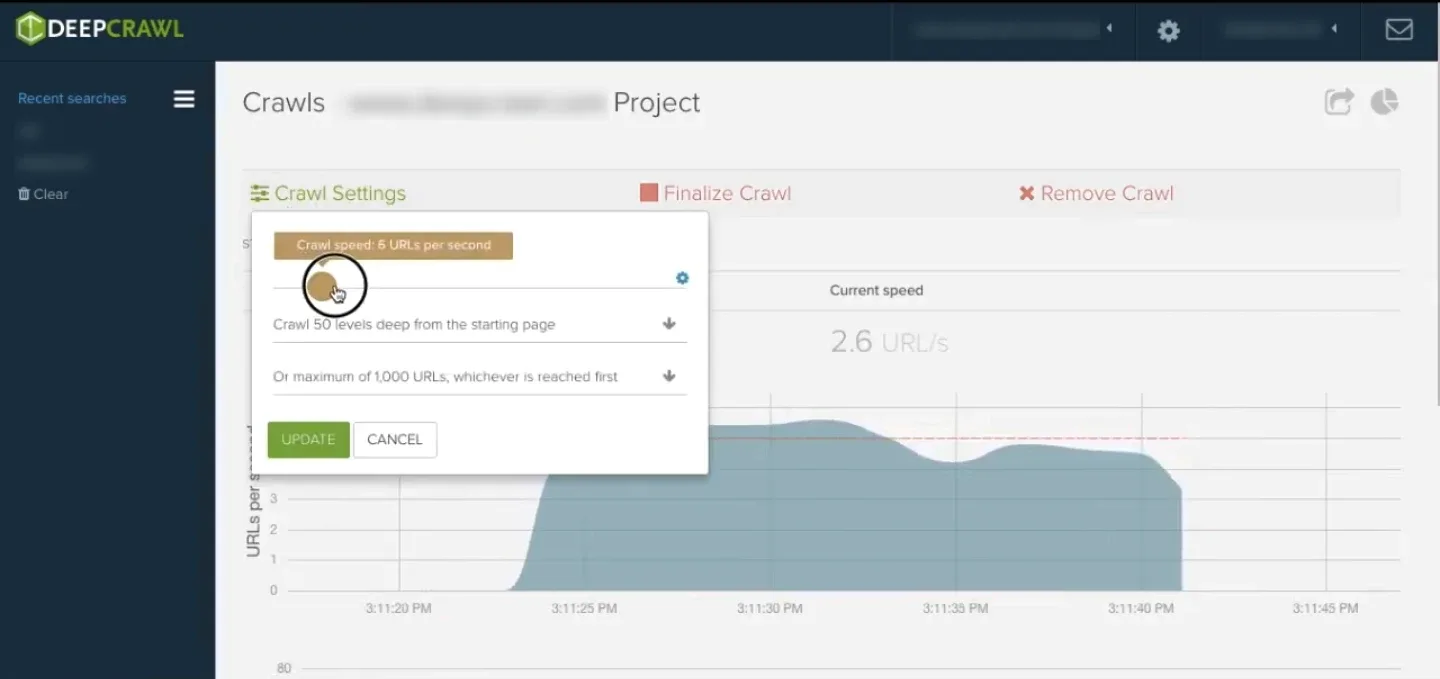The image size is (1440, 679).
Task: Click the 3:11:35 PM axis label
Action: 955,608
